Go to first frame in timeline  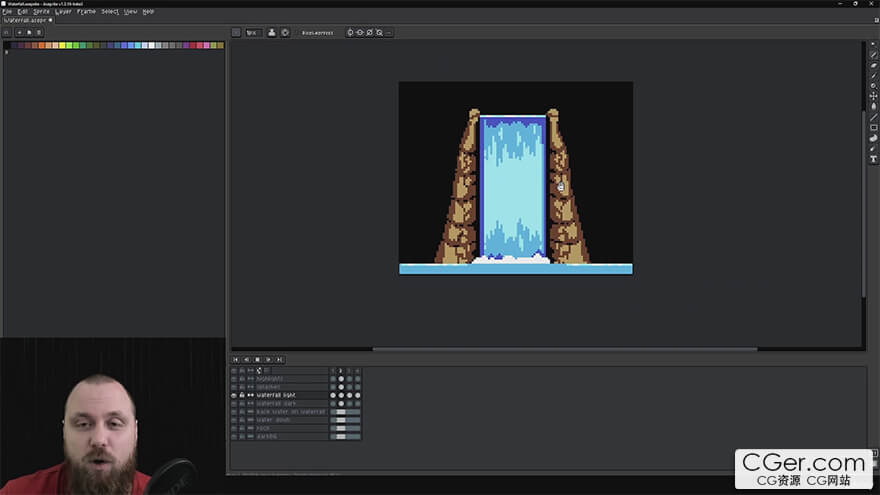pos(236,359)
